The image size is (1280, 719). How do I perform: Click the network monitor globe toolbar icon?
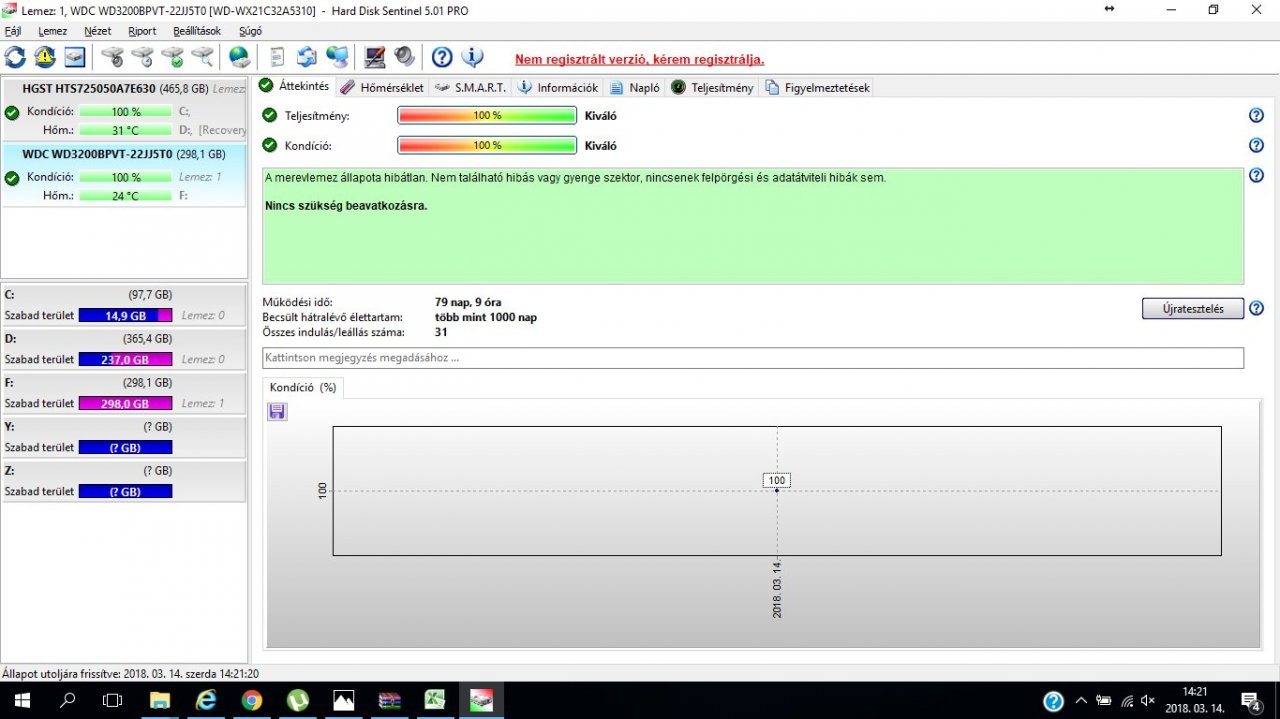(x=338, y=57)
